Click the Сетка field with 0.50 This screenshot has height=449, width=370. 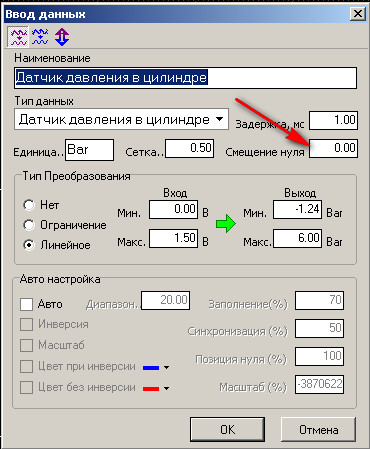(x=190, y=149)
